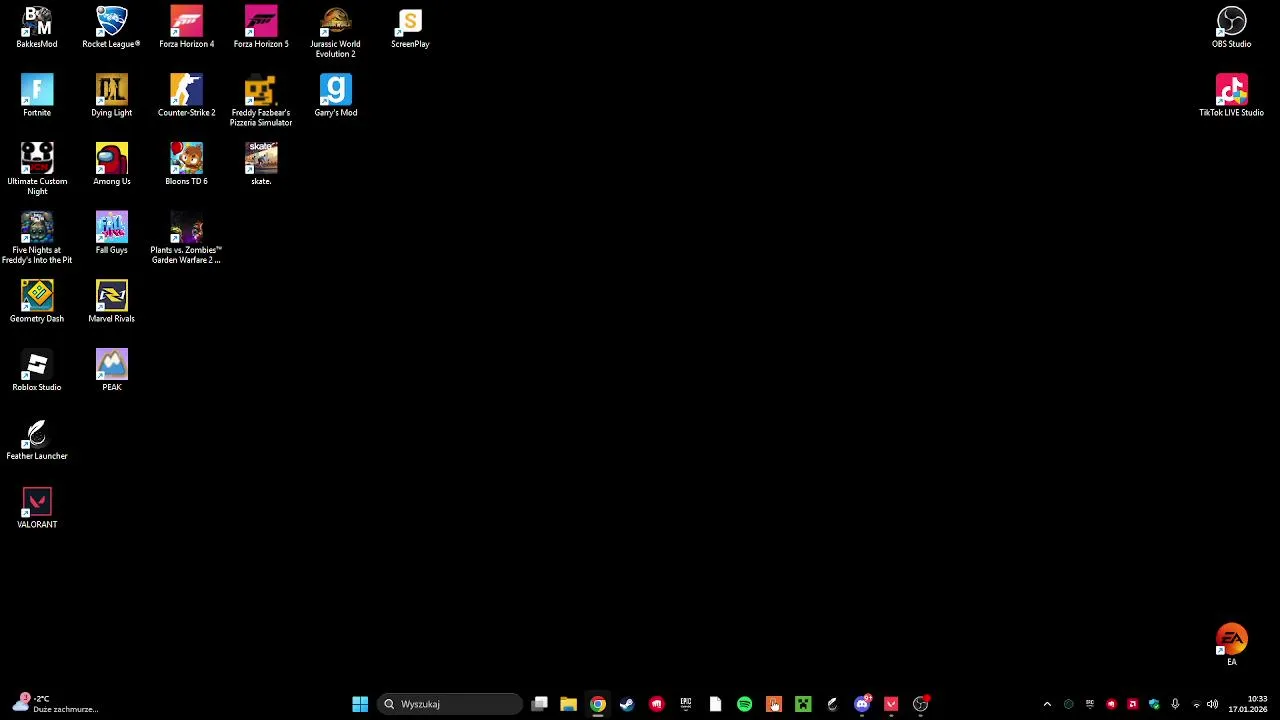Open Minecraft creeper icon in taskbar
Screen dimensions: 1280x720
pos(803,704)
